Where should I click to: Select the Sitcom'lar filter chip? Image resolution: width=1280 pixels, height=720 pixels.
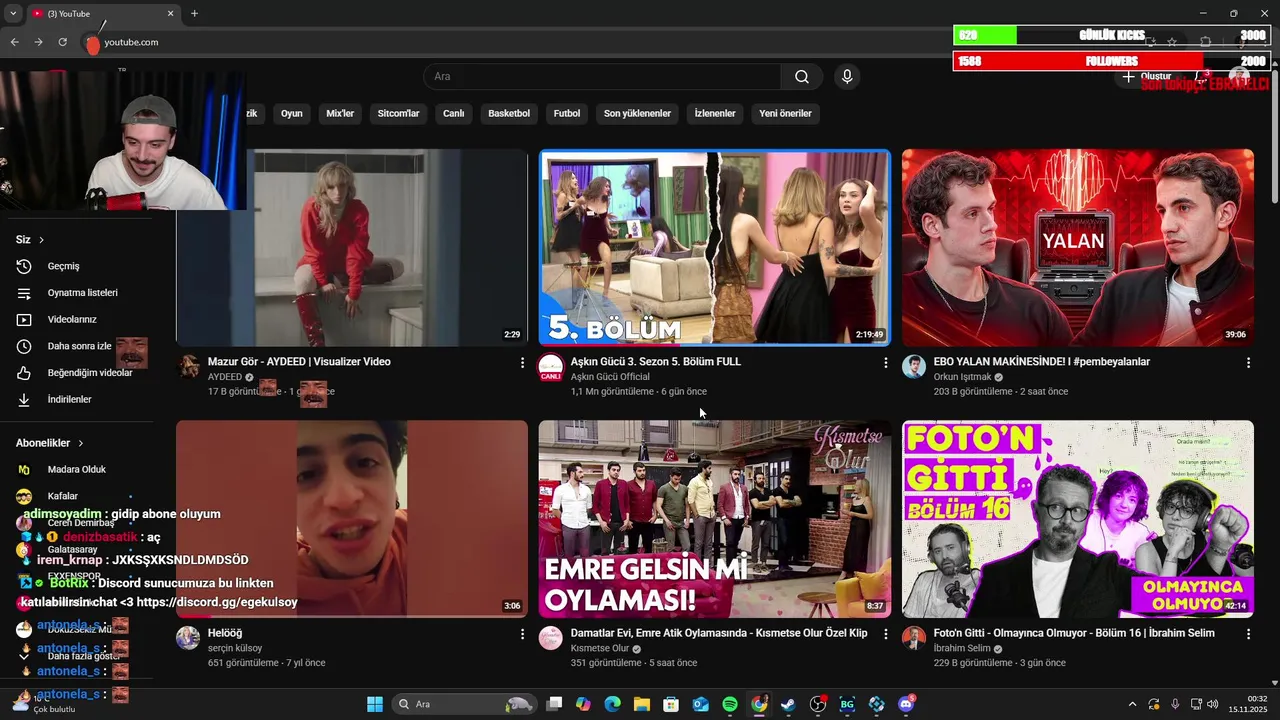click(x=398, y=113)
